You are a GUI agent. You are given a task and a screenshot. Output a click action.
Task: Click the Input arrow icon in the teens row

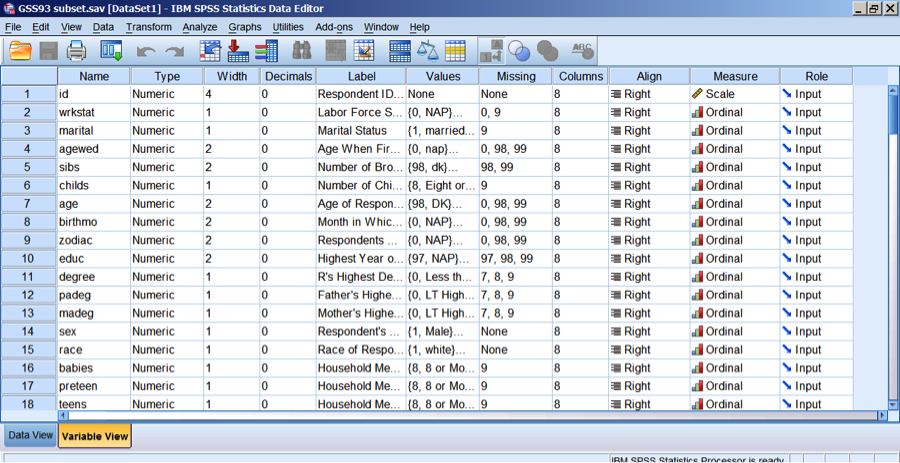(787, 404)
